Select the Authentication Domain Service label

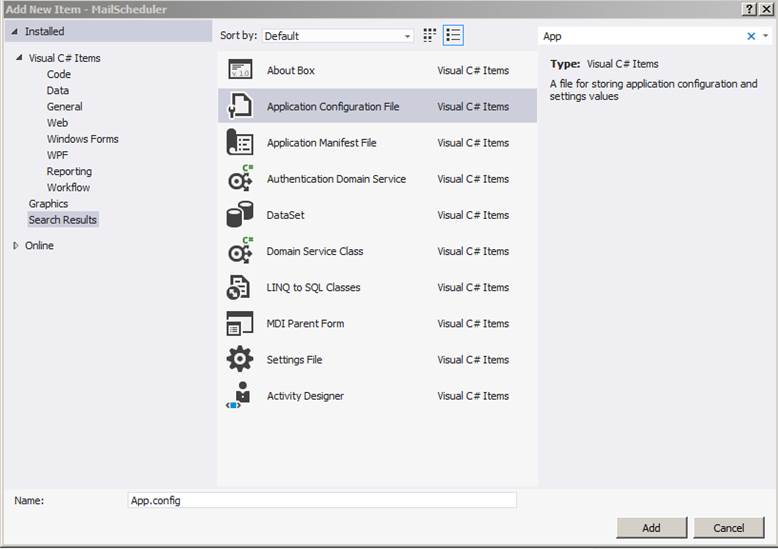[336, 179]
